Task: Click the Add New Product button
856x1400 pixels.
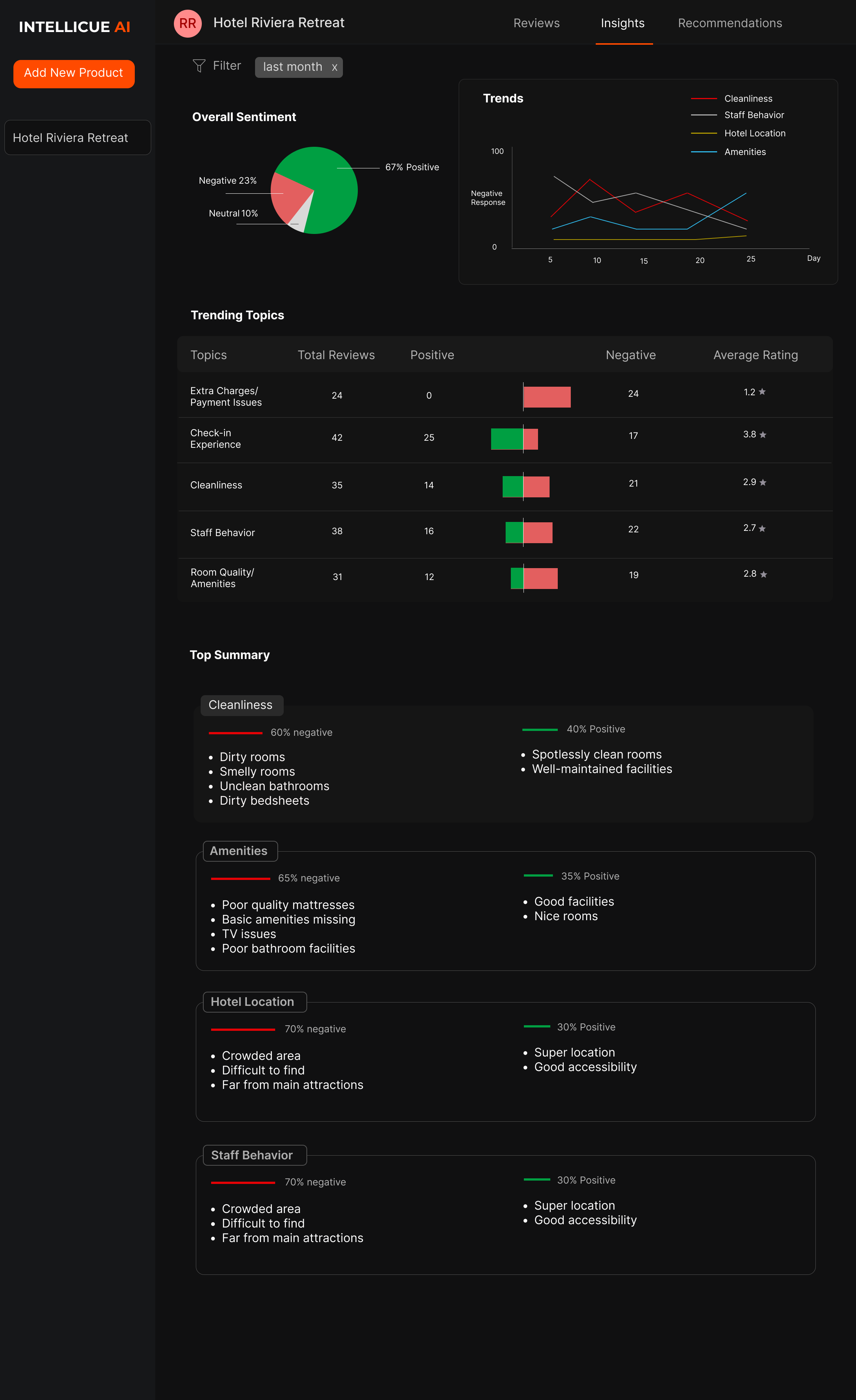Action: point(74,74)
